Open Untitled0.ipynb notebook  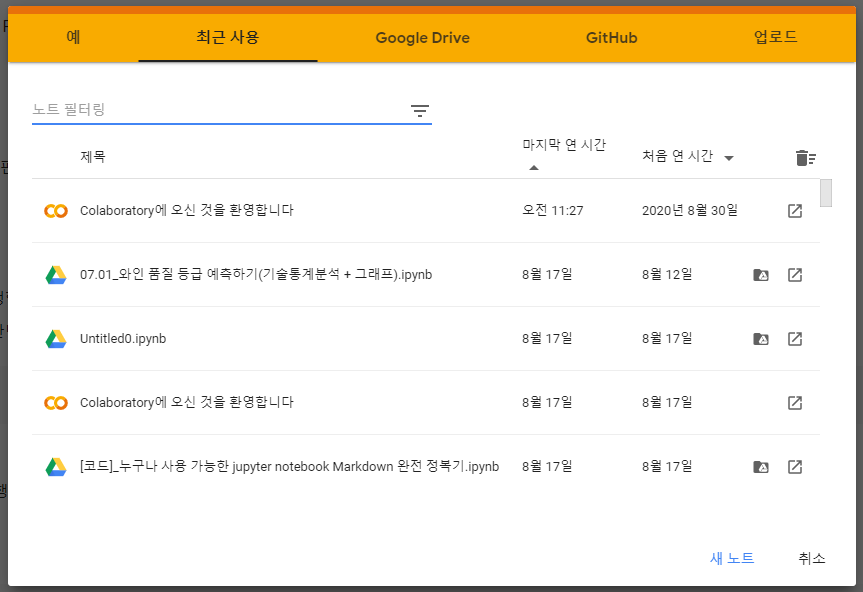(x=123, y=338)
